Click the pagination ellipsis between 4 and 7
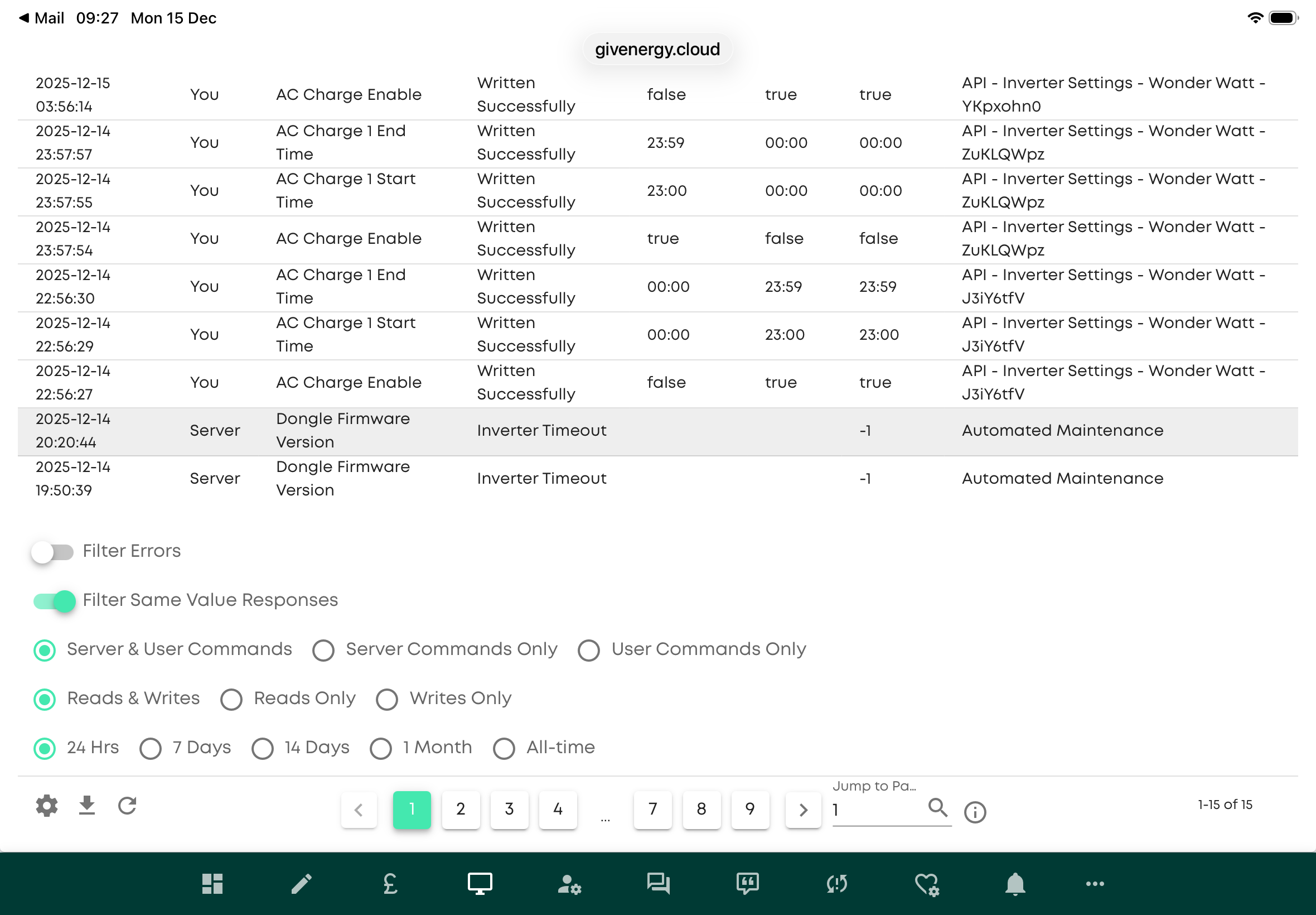 click(x=605, y=820)
